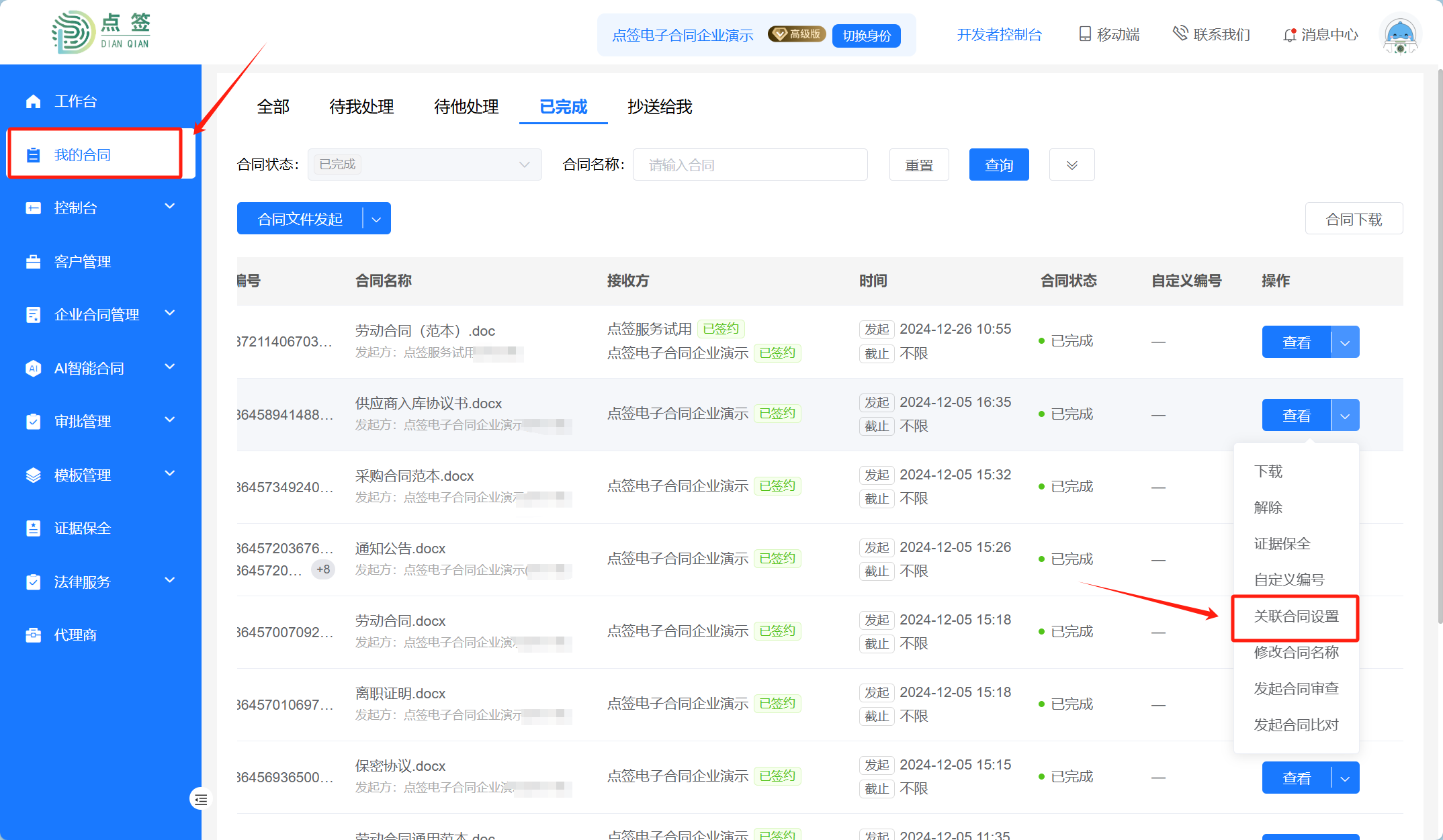Click the 重置 button
This screenshot has width=1443, height=840.
919,165
